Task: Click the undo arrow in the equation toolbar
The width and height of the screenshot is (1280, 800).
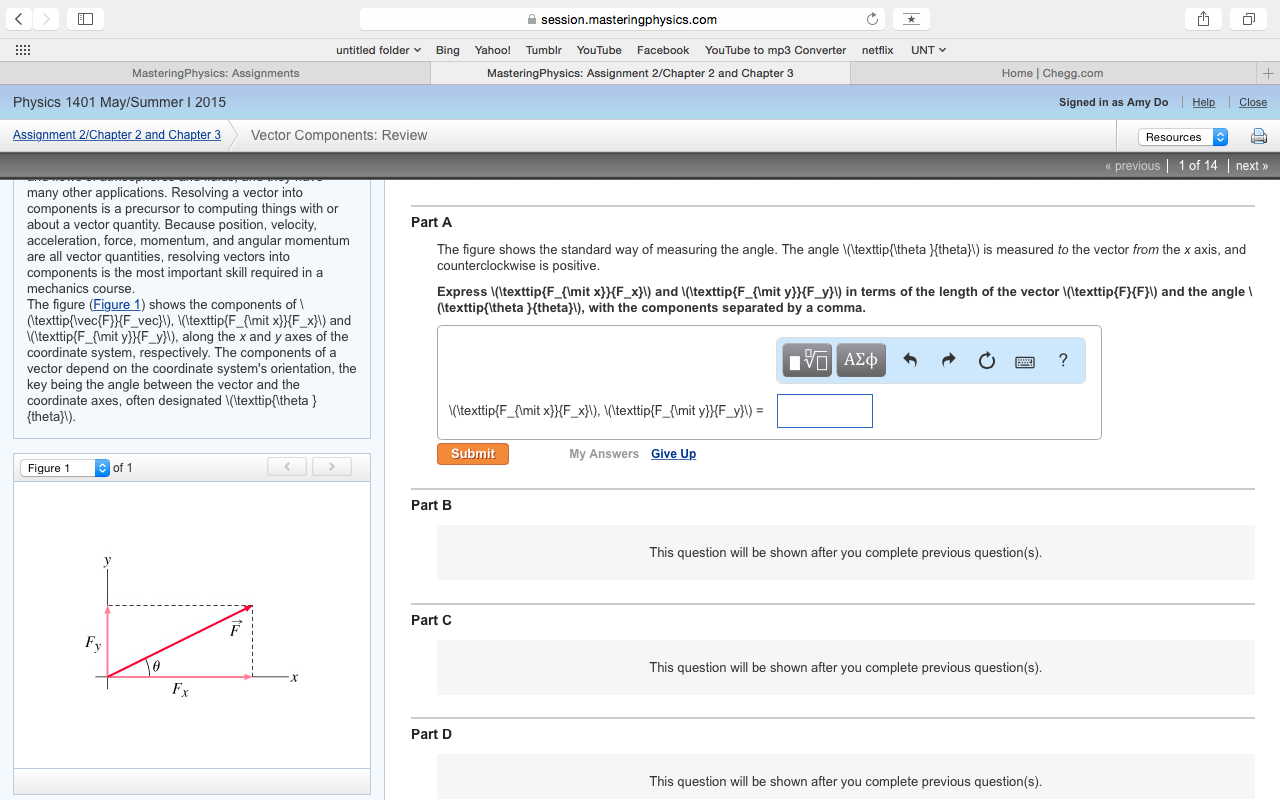Action: [x=910, y=360]
